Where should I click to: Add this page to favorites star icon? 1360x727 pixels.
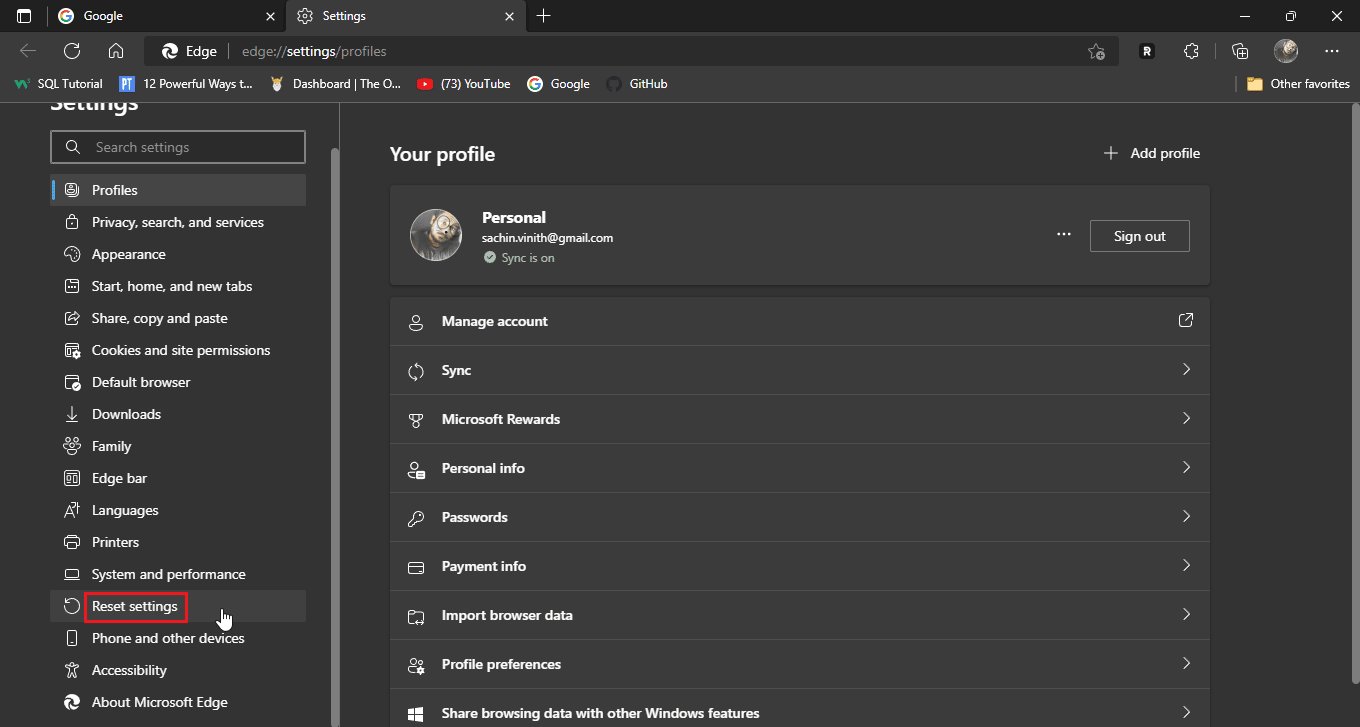coord(1096,51)
